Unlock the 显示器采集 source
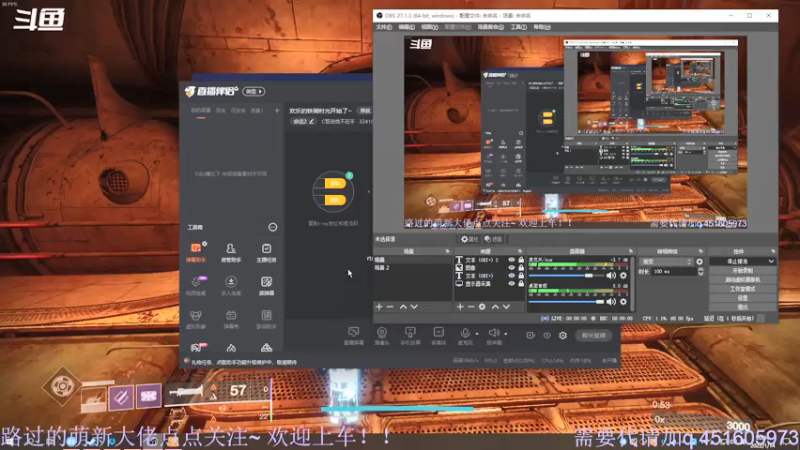 click(521, 284)
